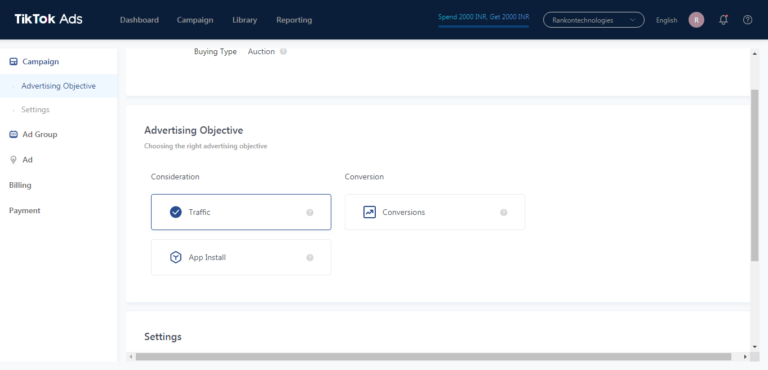Click the Conversions chart icon
Image resolution: width=768 pixels, height=370 pixels.
click(x=369, y=212)
